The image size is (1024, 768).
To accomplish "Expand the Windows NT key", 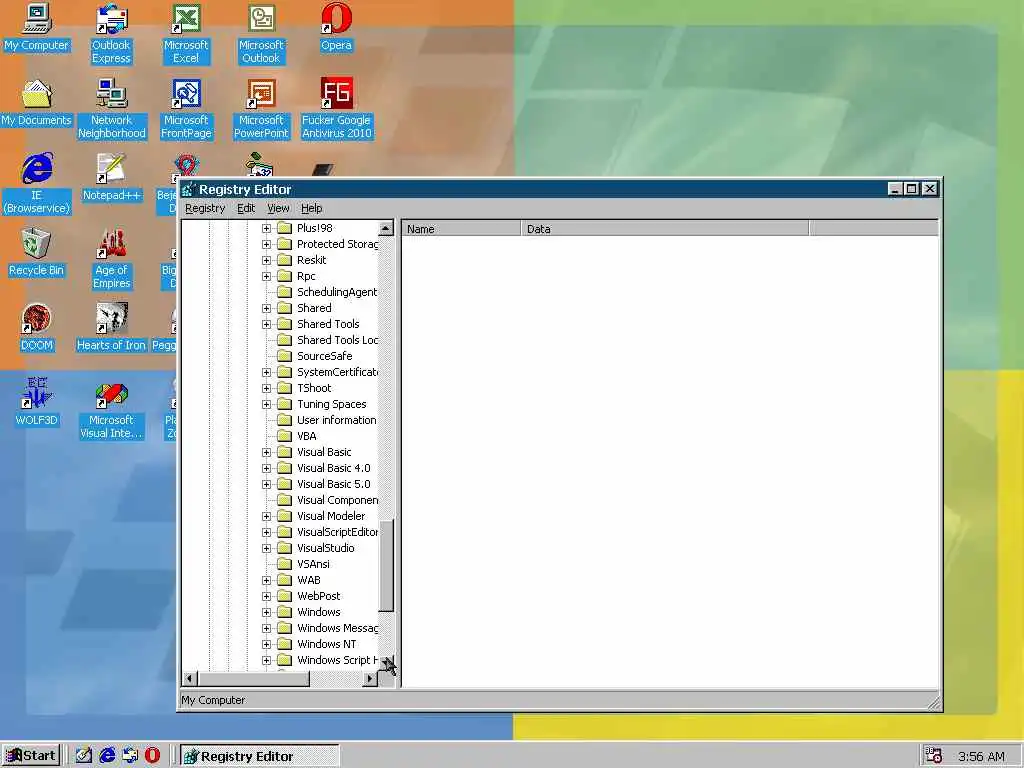I will point(266,645).
